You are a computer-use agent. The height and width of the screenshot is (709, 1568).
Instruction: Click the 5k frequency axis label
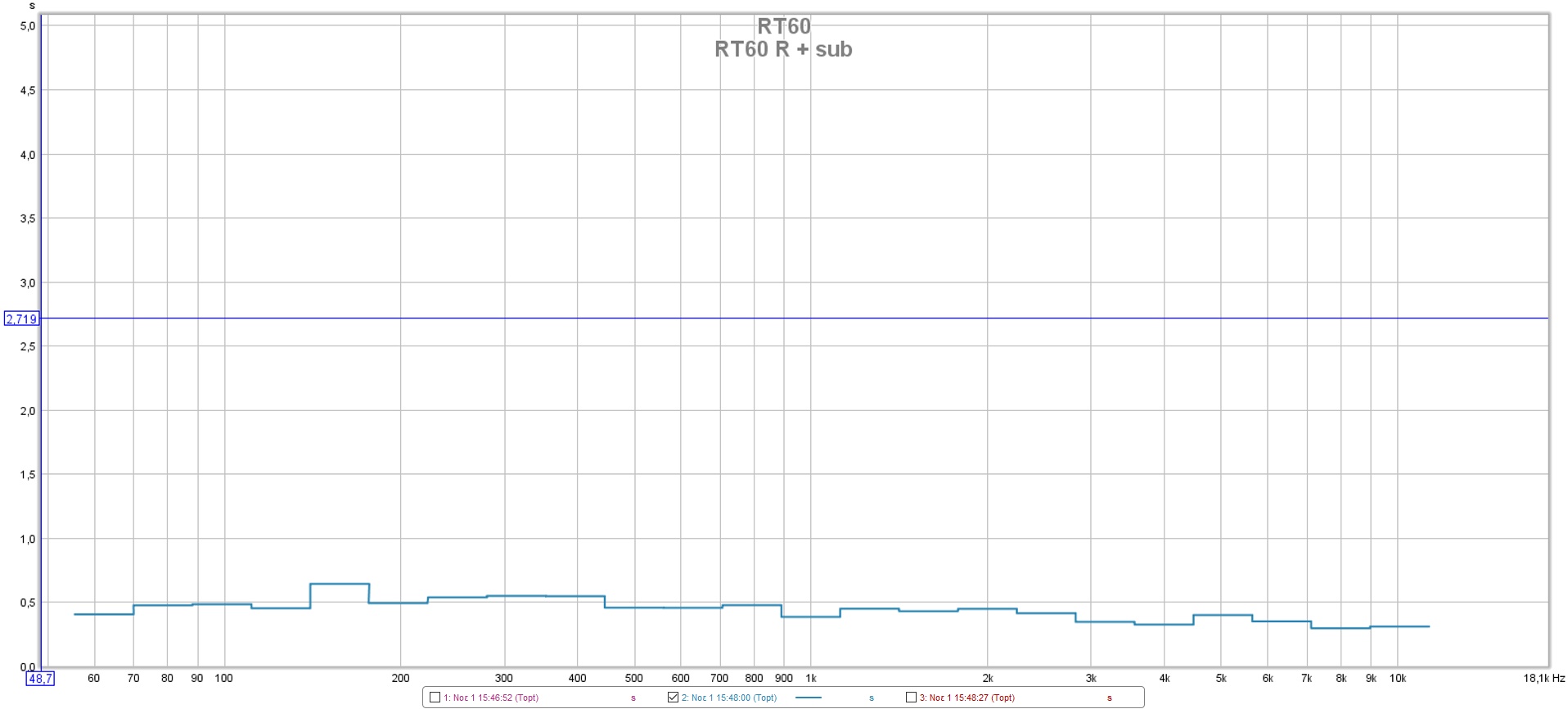click(1221, 678)
